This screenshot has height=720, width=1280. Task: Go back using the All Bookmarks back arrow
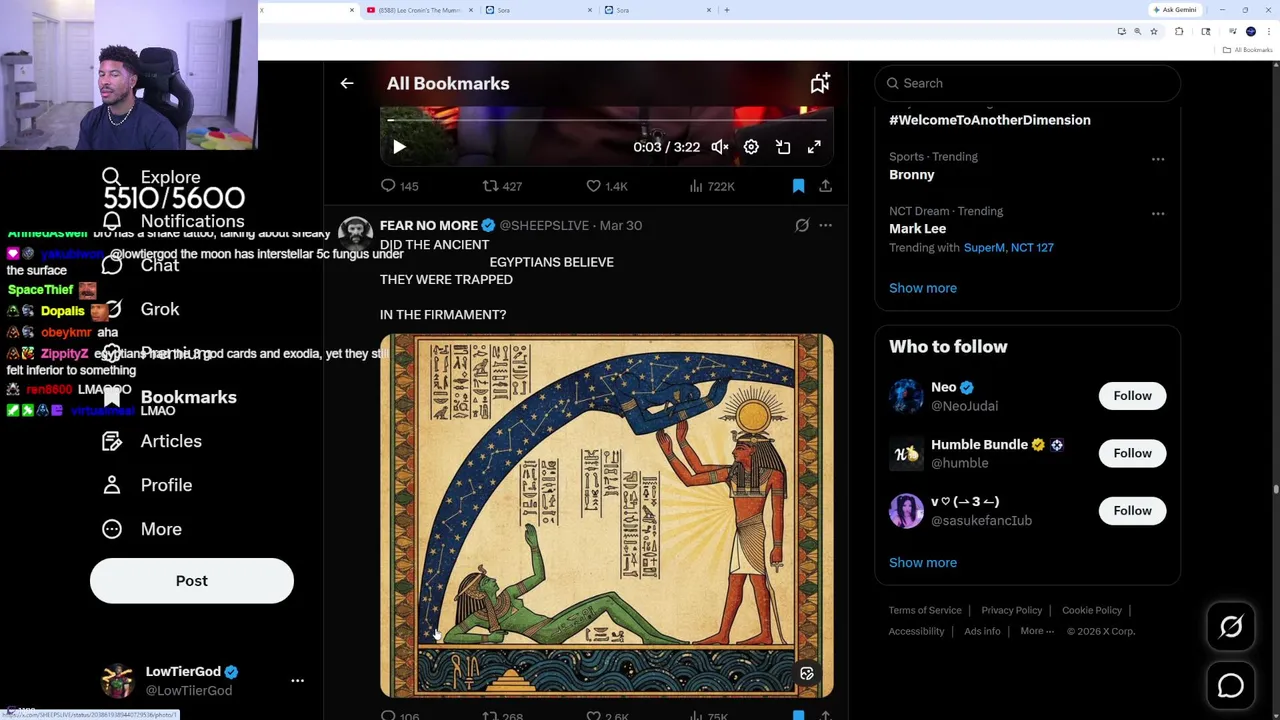(x=347, y=84)
